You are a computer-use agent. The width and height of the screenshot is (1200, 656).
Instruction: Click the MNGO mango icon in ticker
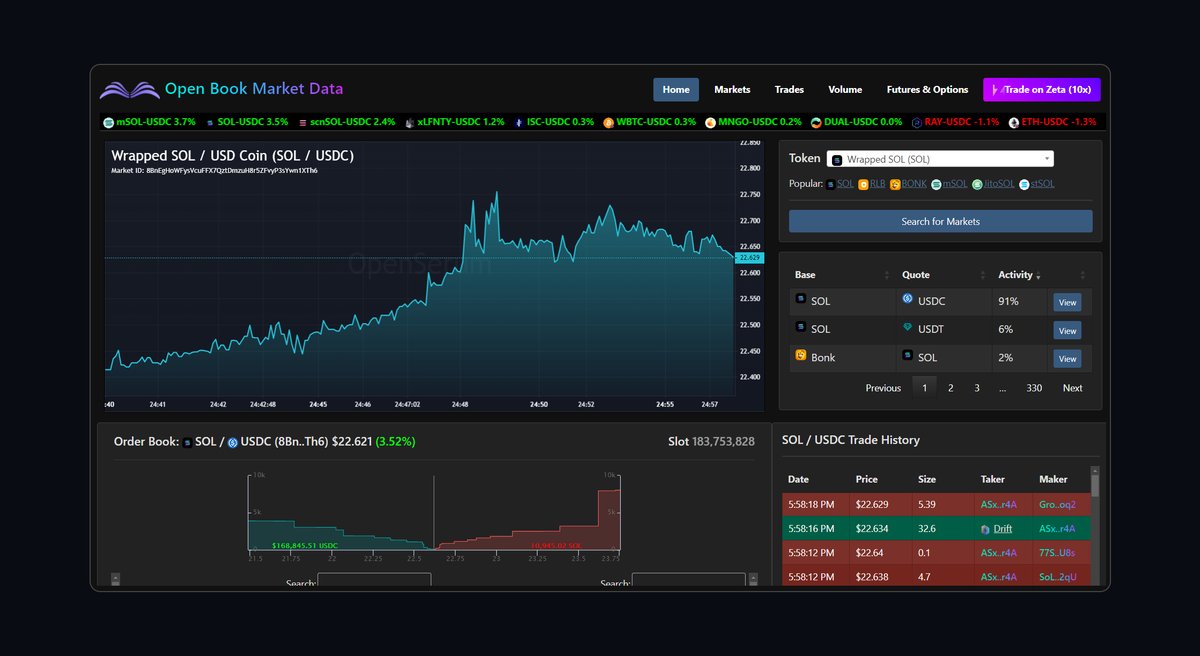[710, 122]
